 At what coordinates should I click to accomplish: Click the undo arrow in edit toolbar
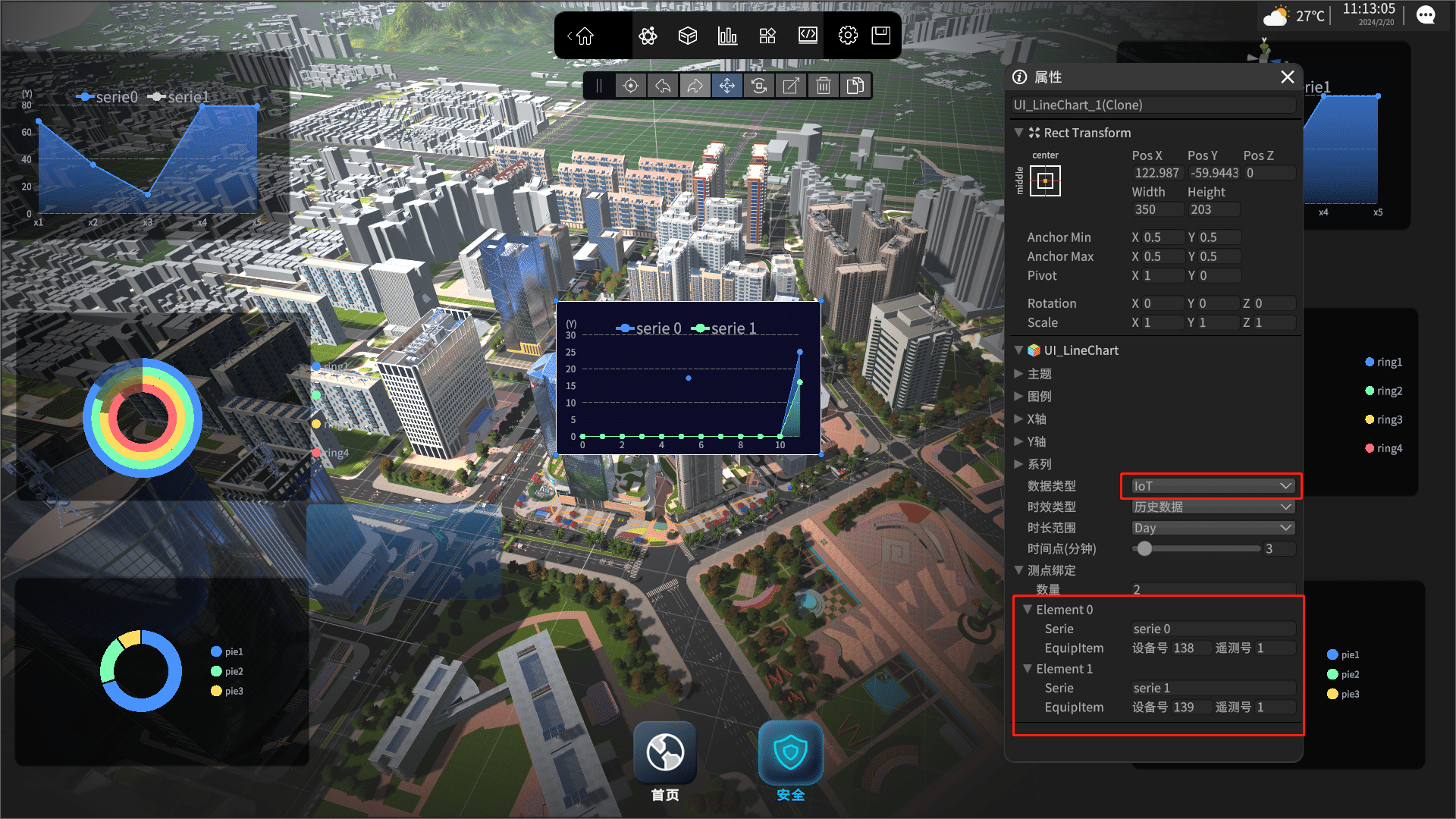click(x=663, y=86)
